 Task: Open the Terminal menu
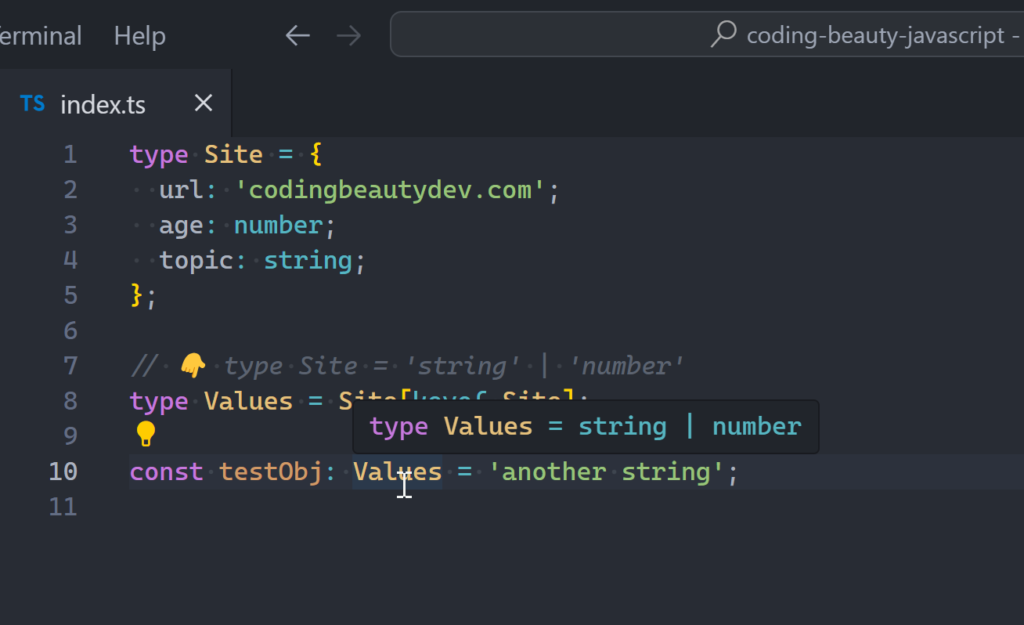(x=40, y=36)
